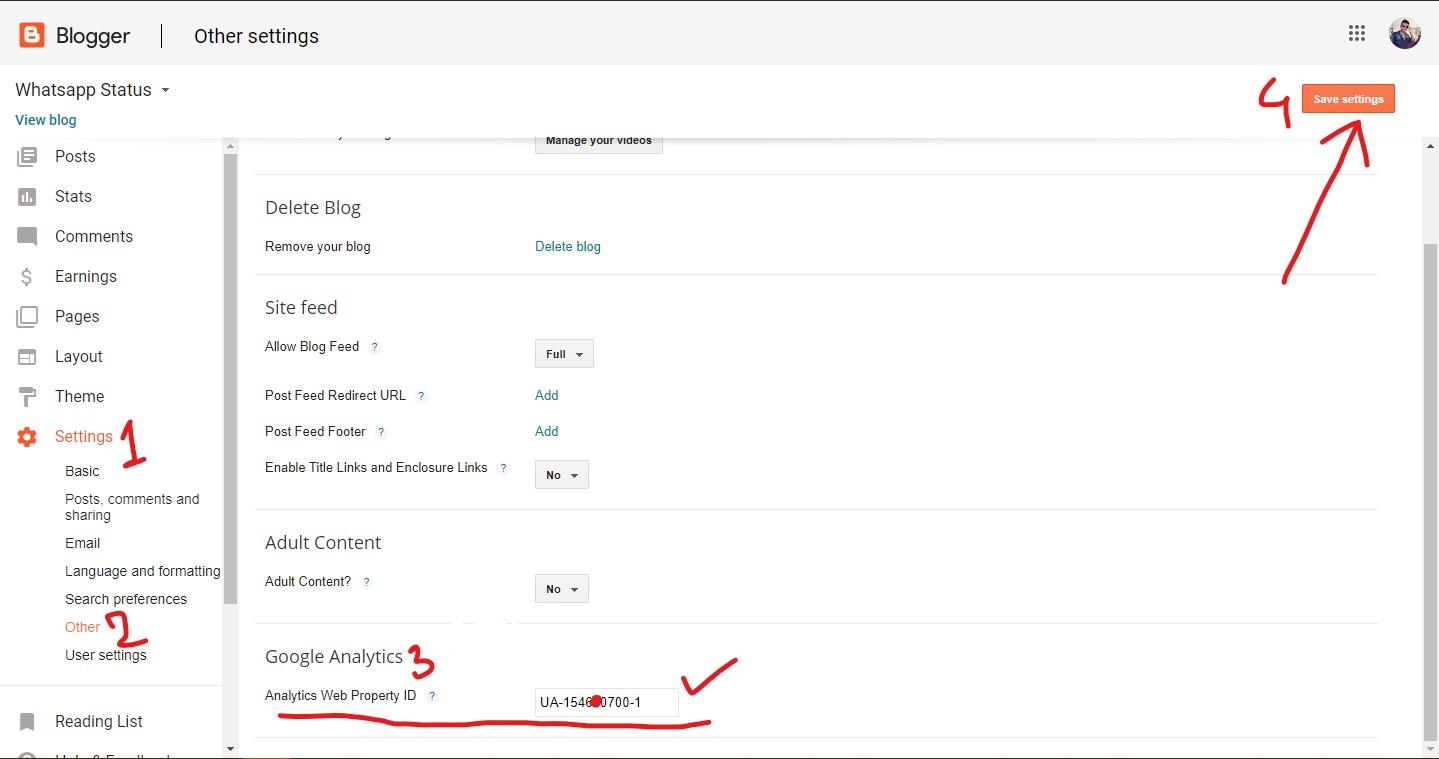Open Theme in the sidebar
Image resolution: width=1439 pixels, height=759 pixels.
(80, 396)
